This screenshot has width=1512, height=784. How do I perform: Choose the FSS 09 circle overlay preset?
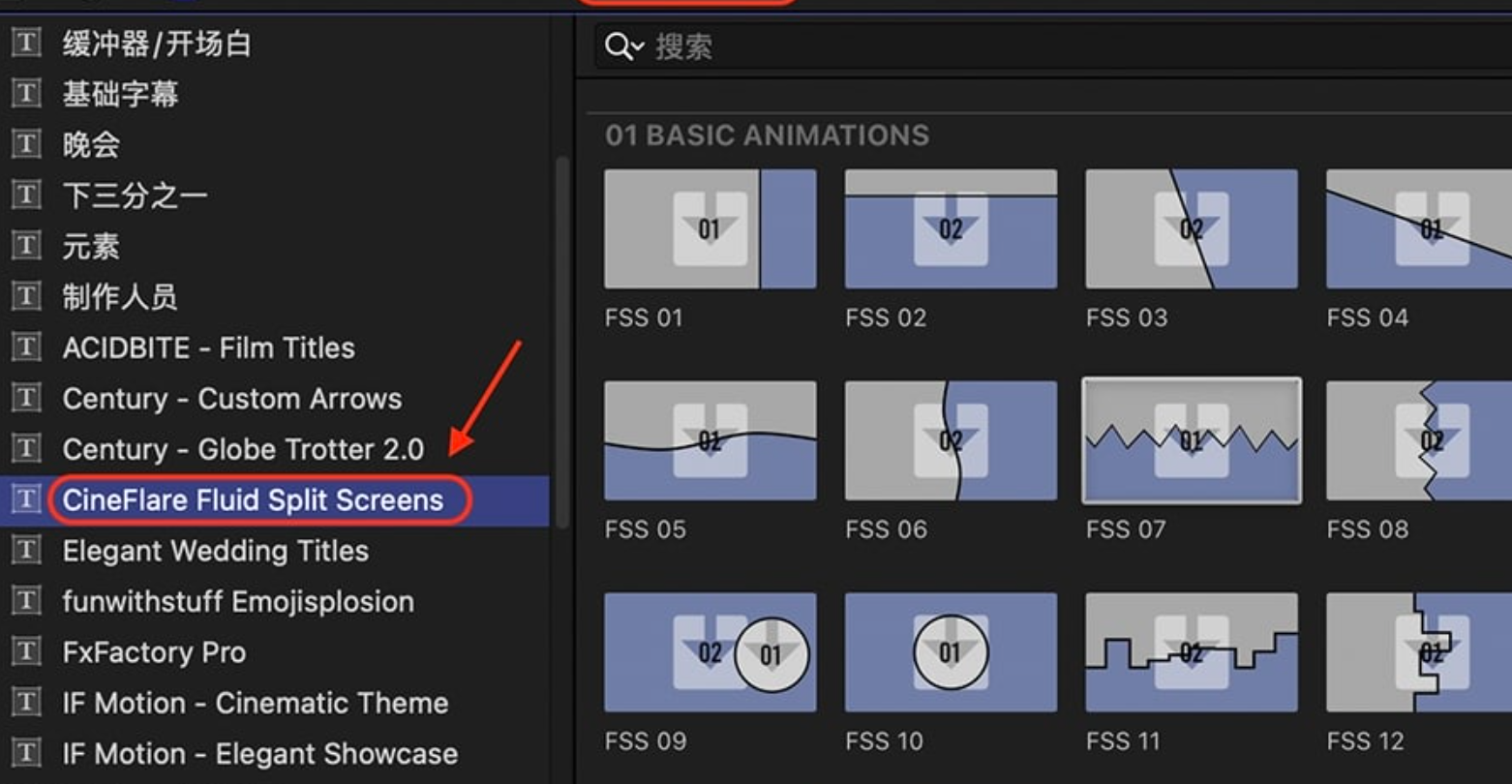coord(710,652)
